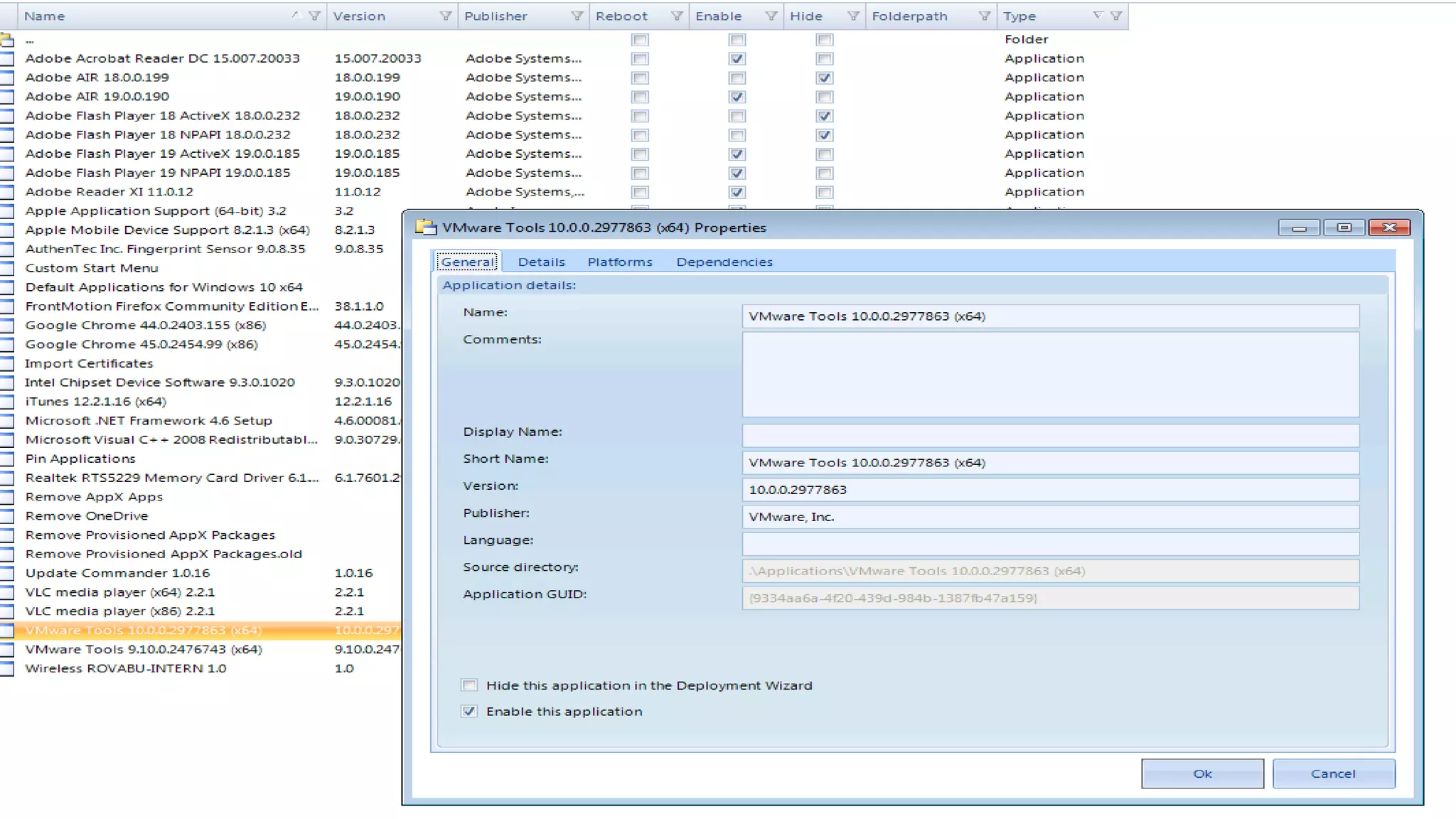Click the application icon beside iTunes 12.2.1.16 (x64)

pyautogui.click(x=6, y=402)
